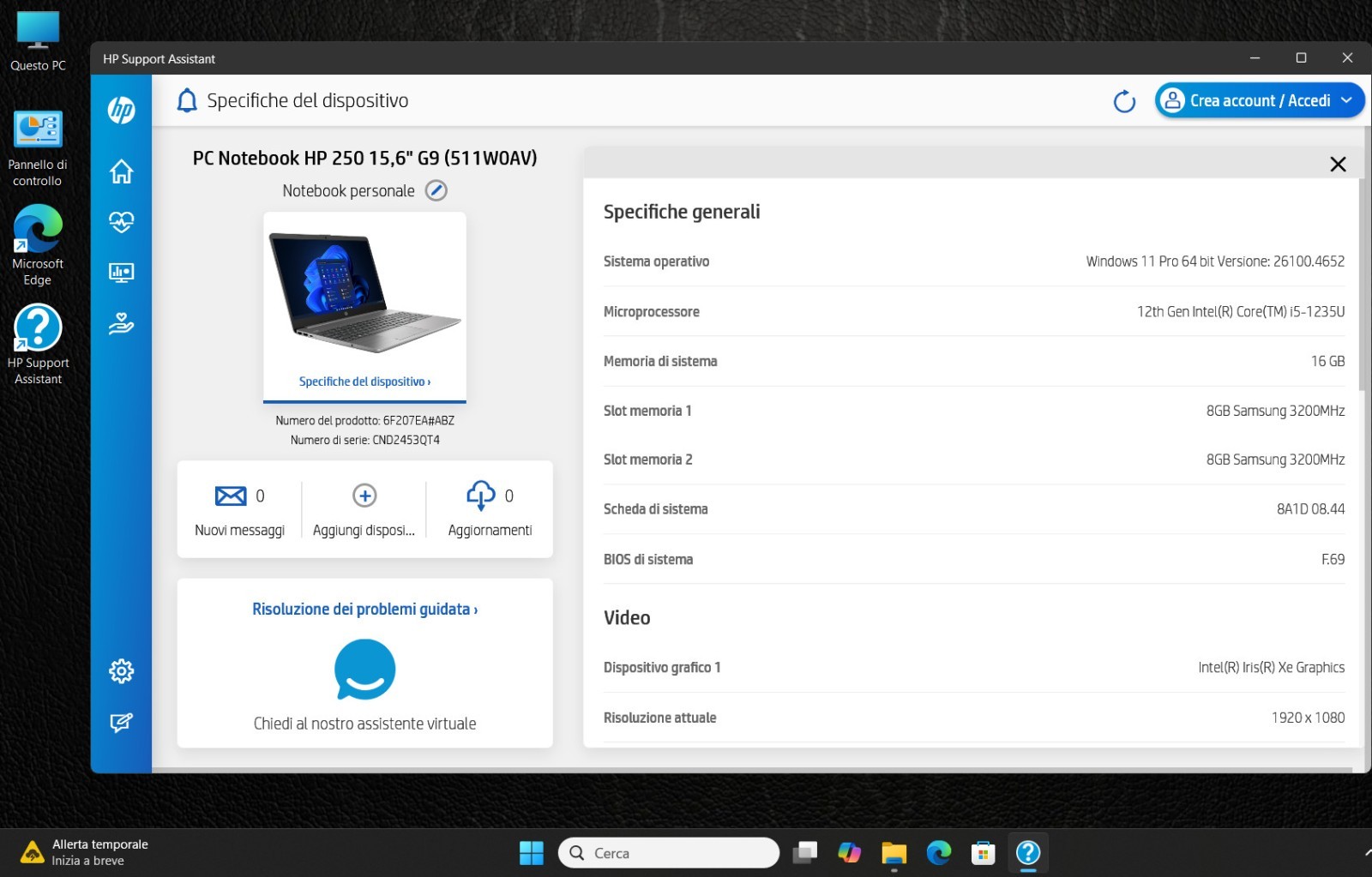The image size is (1372, 877).
Task: Click the BIOS version F.69 value
Action: [1333, 560]
